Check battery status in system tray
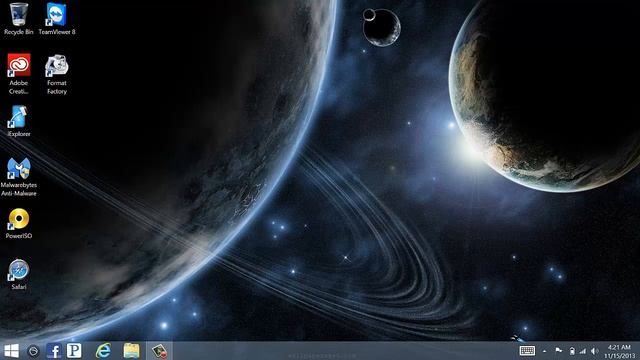Image resolution: width=640 pixels, height=360 pixels. [572, 351]
